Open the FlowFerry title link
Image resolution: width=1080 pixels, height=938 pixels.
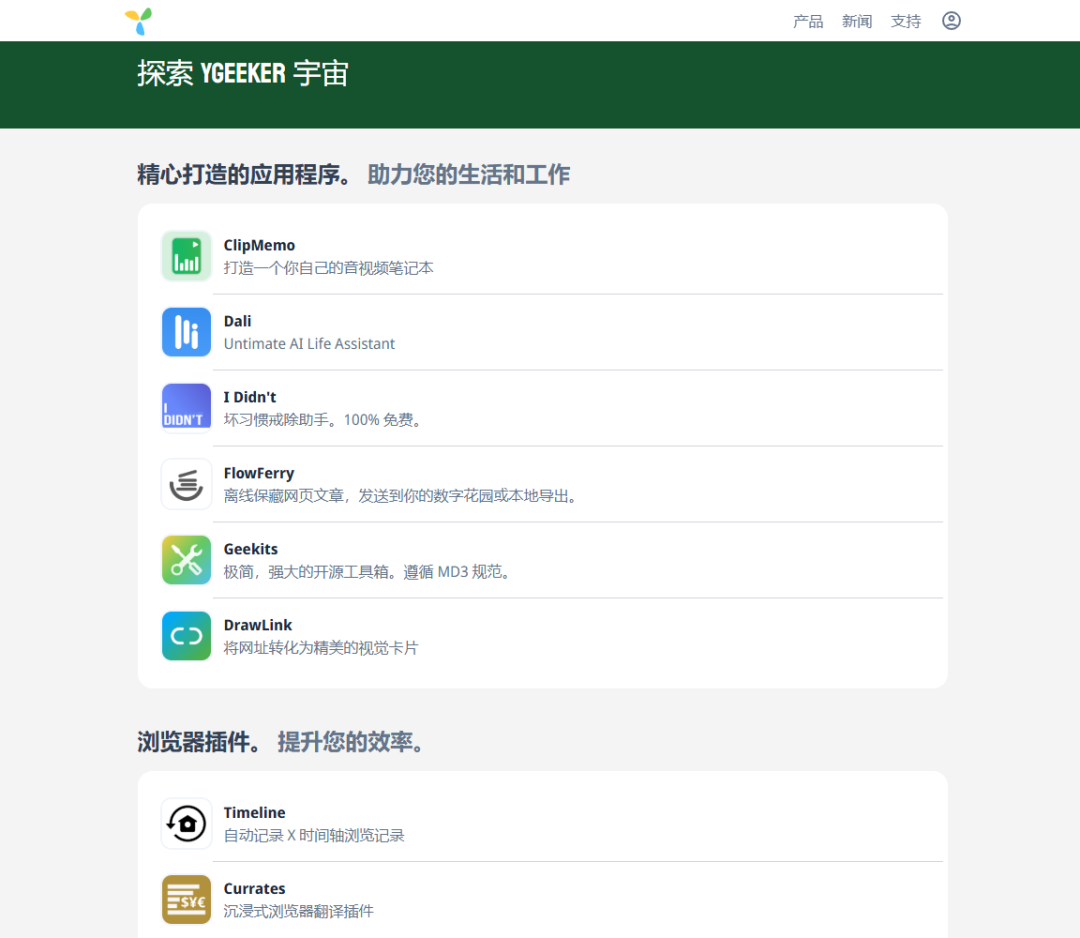point(259,473)
